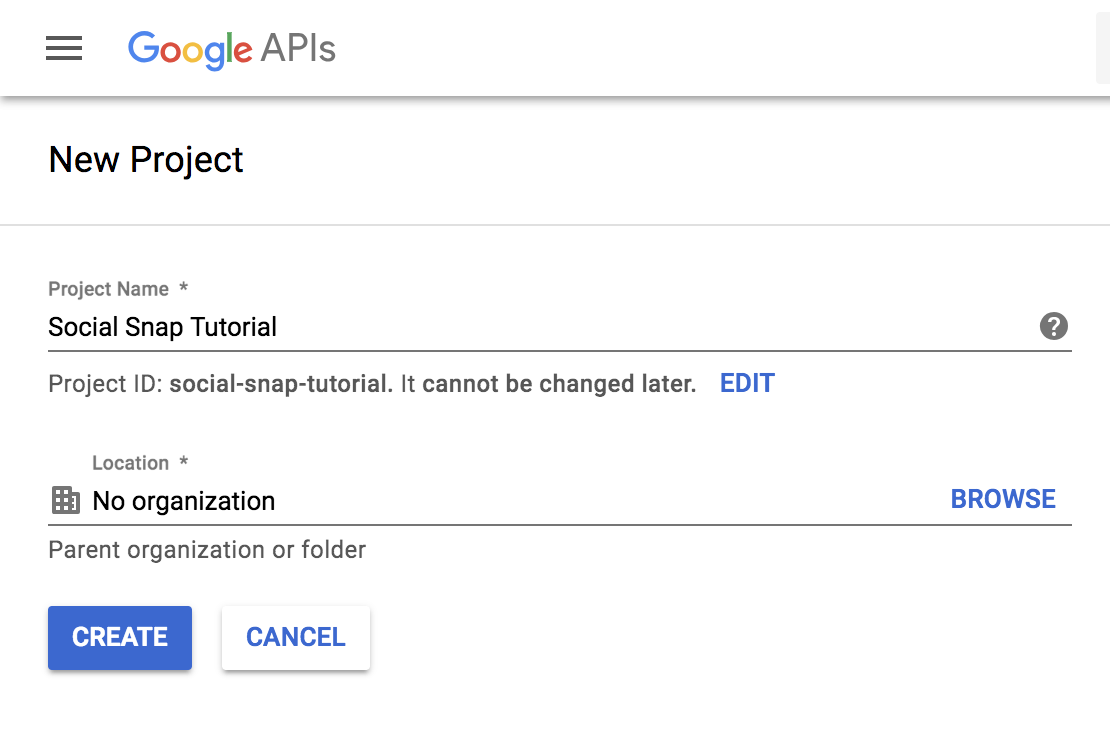Open the main menu via the three lines
Screen dimensions: 1110x730
click(64, 48)
